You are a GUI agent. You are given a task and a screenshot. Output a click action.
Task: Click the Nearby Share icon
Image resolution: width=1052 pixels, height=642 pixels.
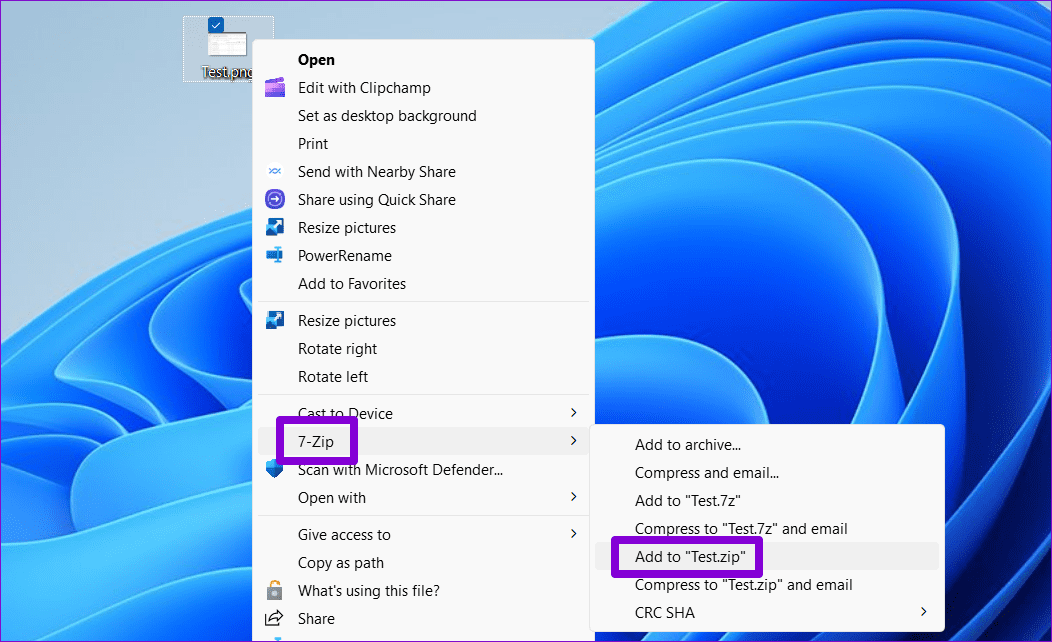(275, 171)
